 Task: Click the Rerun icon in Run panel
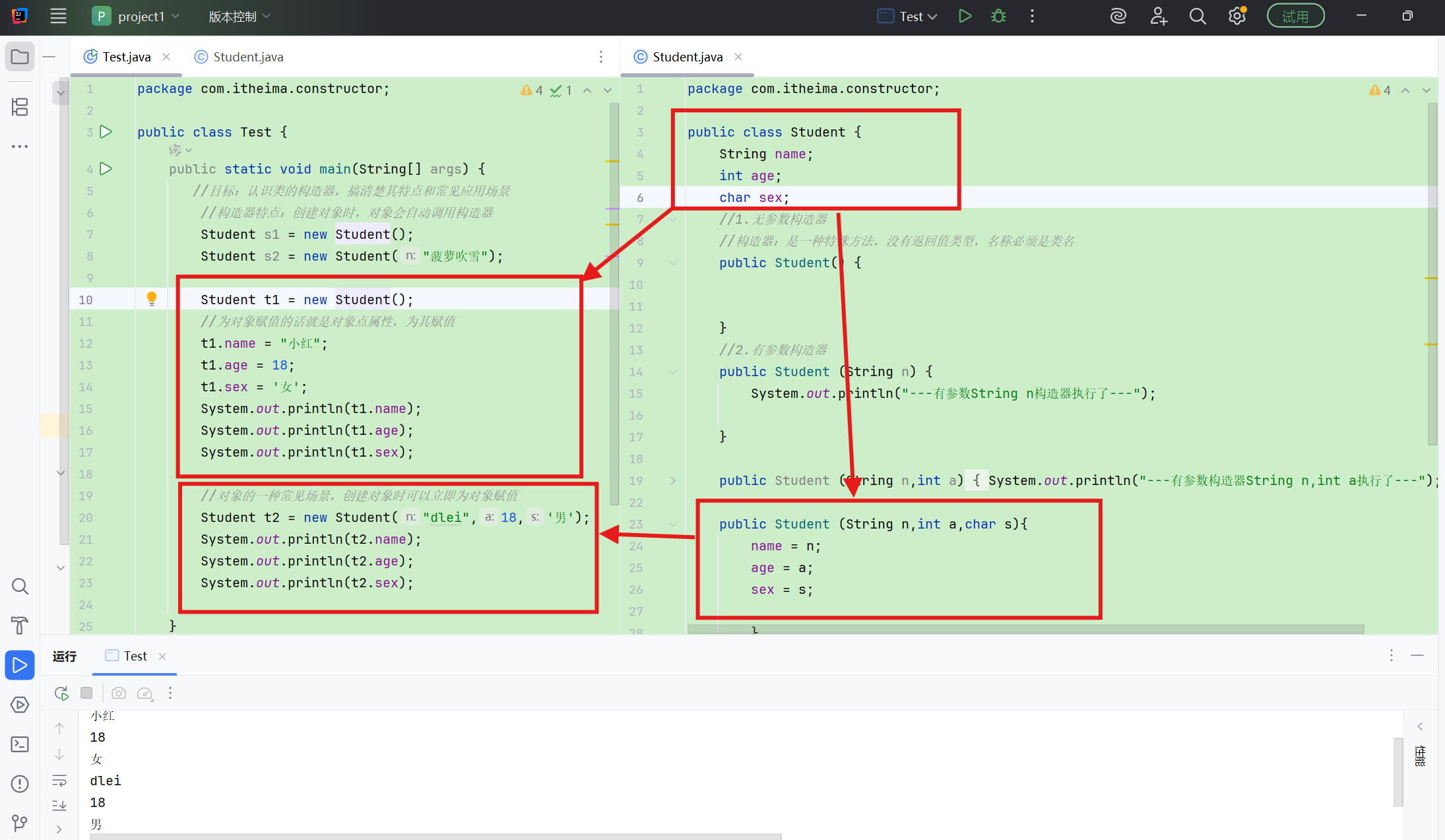61,693
